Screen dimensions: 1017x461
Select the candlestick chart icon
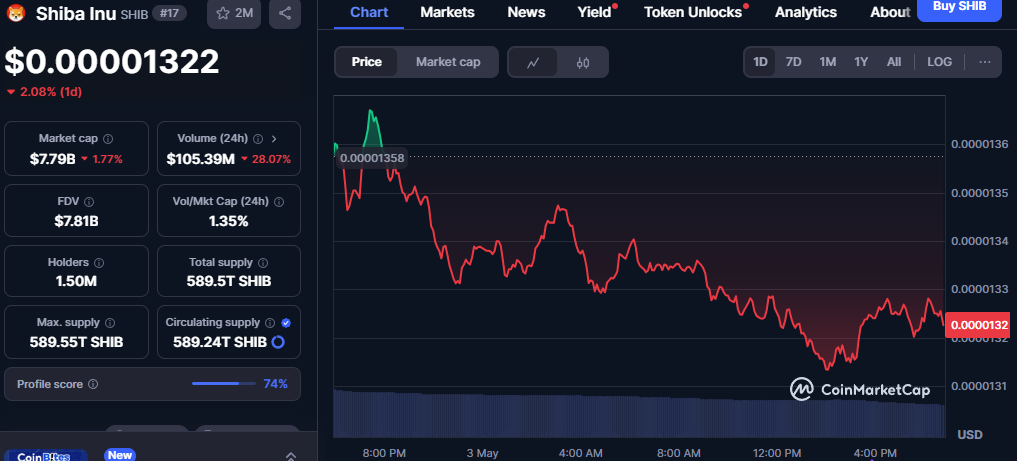(x=582, y=62)
